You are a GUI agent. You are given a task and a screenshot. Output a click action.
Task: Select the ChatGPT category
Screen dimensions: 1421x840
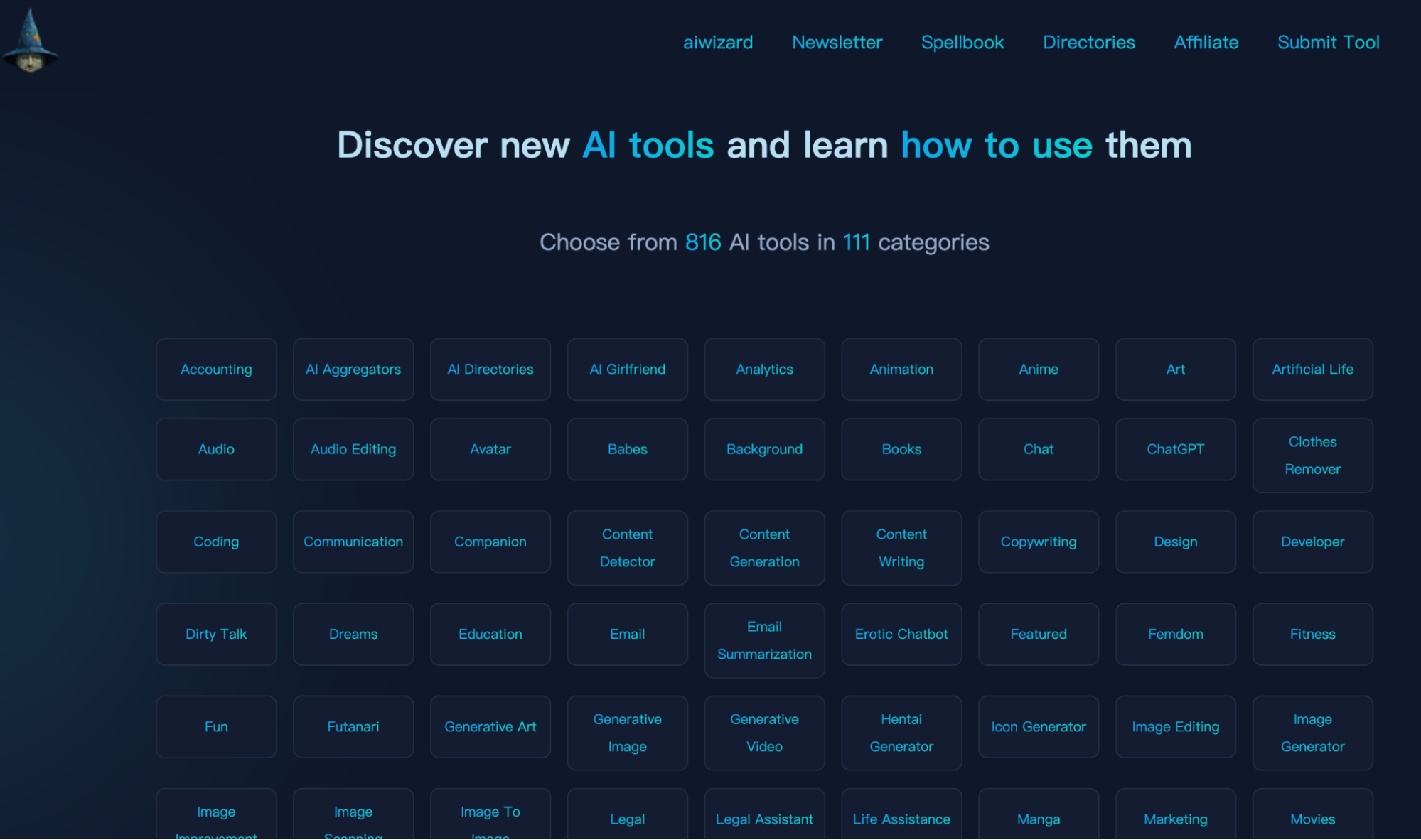pos(1175,449)
